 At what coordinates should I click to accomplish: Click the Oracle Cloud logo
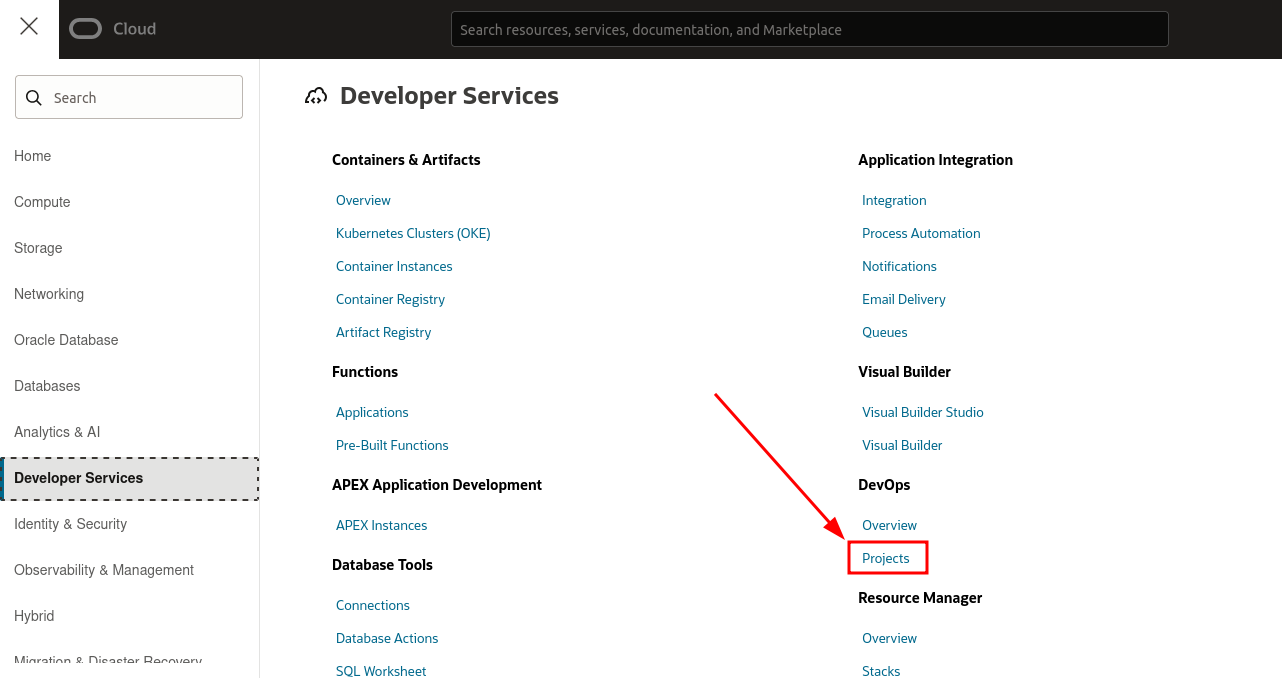coord(112,29)
